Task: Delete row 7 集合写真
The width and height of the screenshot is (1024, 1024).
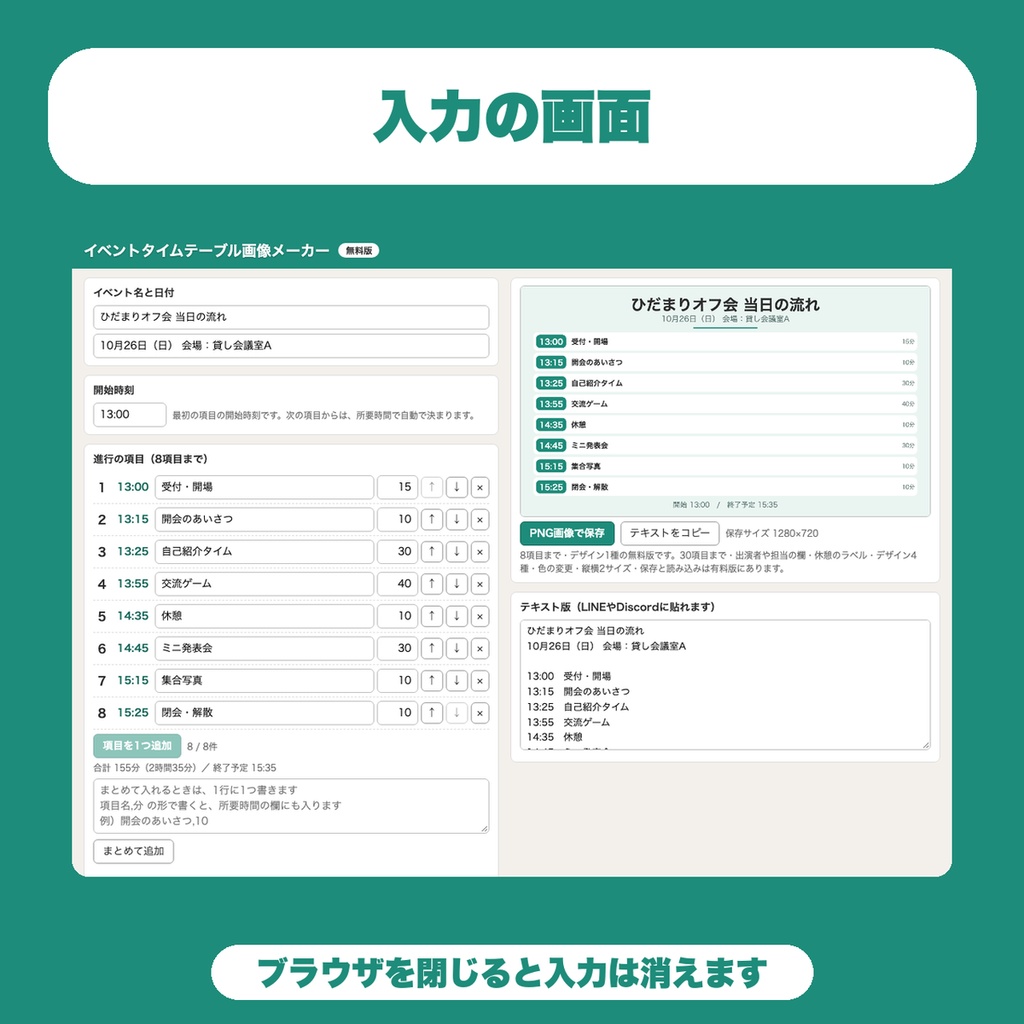Action: tap(480, 680)
